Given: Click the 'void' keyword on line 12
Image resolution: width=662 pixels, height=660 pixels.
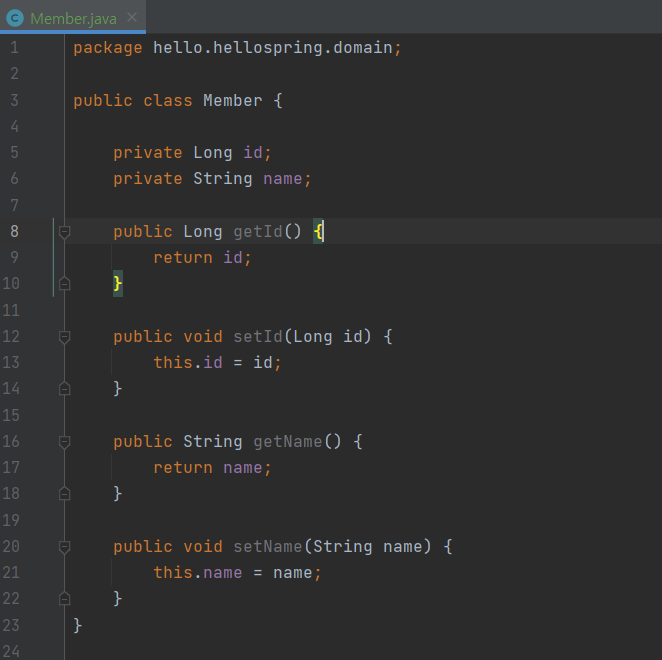Looking at the screenshot, I should tap(203, 337).
